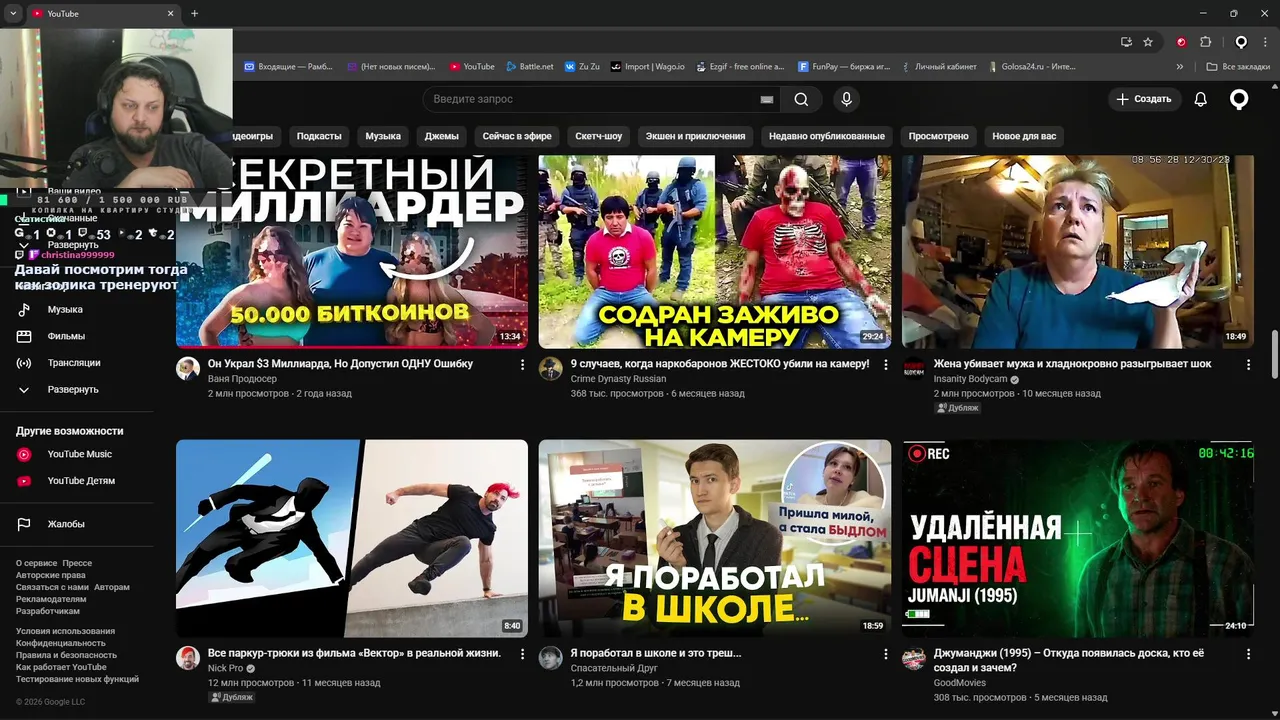1280x720 pixels.
Task: Play the Удалённая сцена Jumanji thumbnail
Action: [1078, 538]
